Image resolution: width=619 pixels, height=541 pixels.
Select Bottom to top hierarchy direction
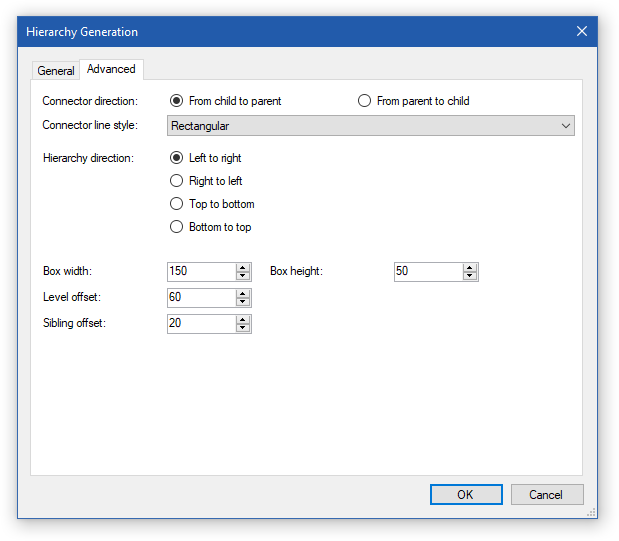point(210,227)
